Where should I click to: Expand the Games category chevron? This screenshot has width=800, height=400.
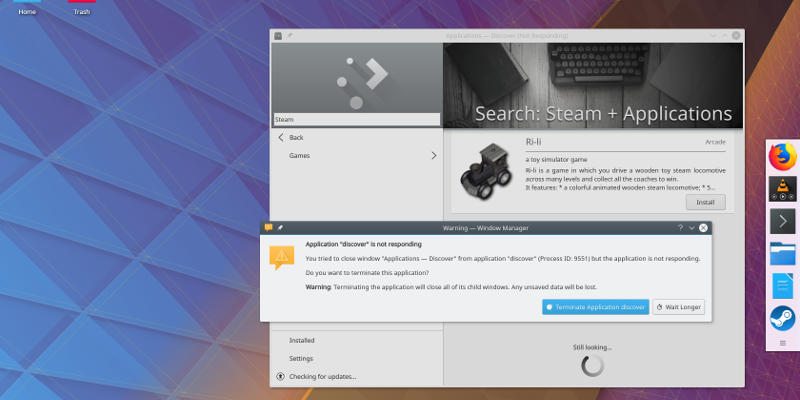click(x=434, y=156)
